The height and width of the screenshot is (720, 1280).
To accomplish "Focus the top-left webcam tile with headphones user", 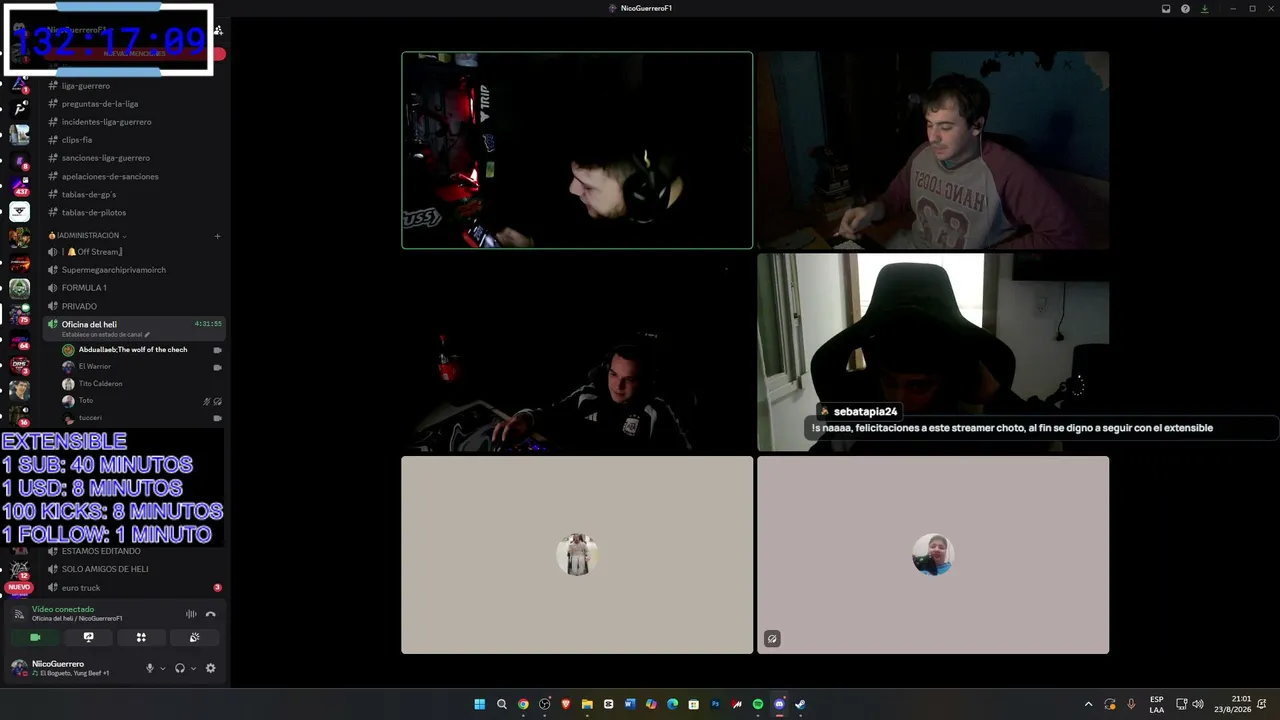I will click(577, 150).
